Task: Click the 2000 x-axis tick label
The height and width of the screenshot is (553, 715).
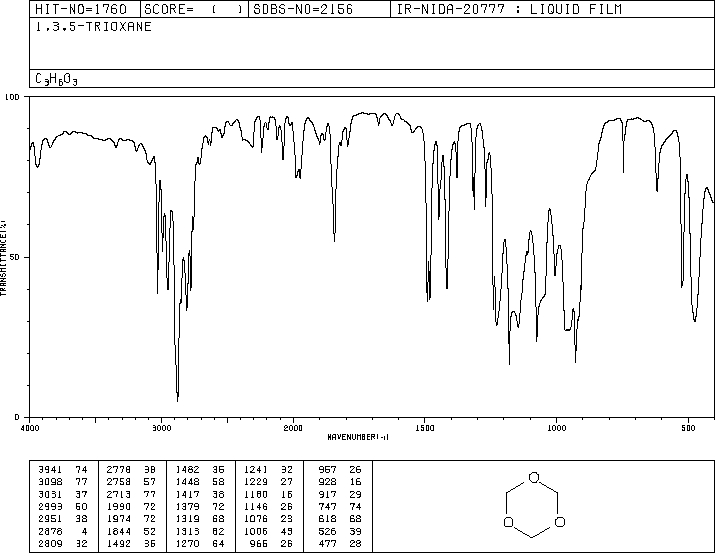Action: coord(293,428)
